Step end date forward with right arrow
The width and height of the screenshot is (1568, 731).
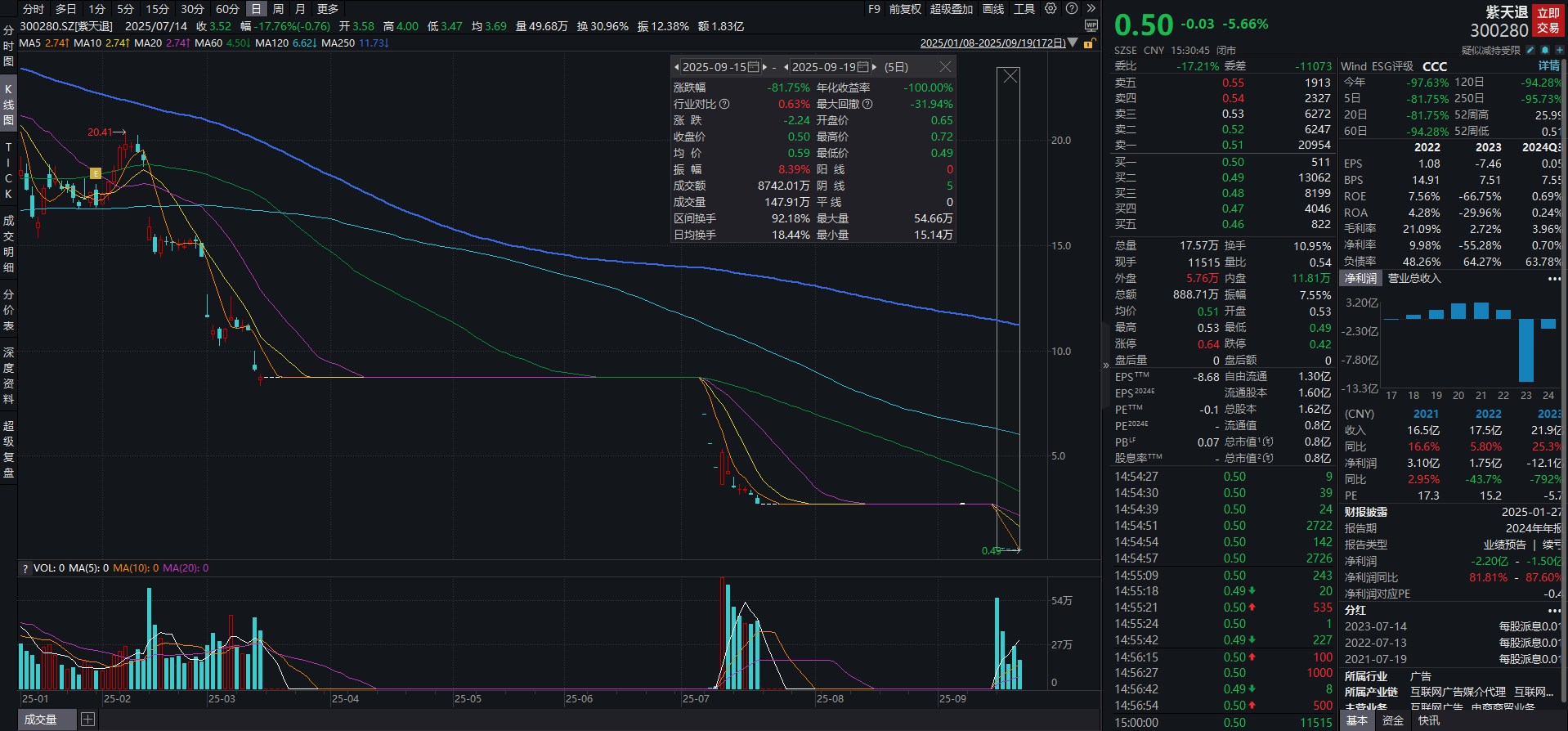(874, 67)
